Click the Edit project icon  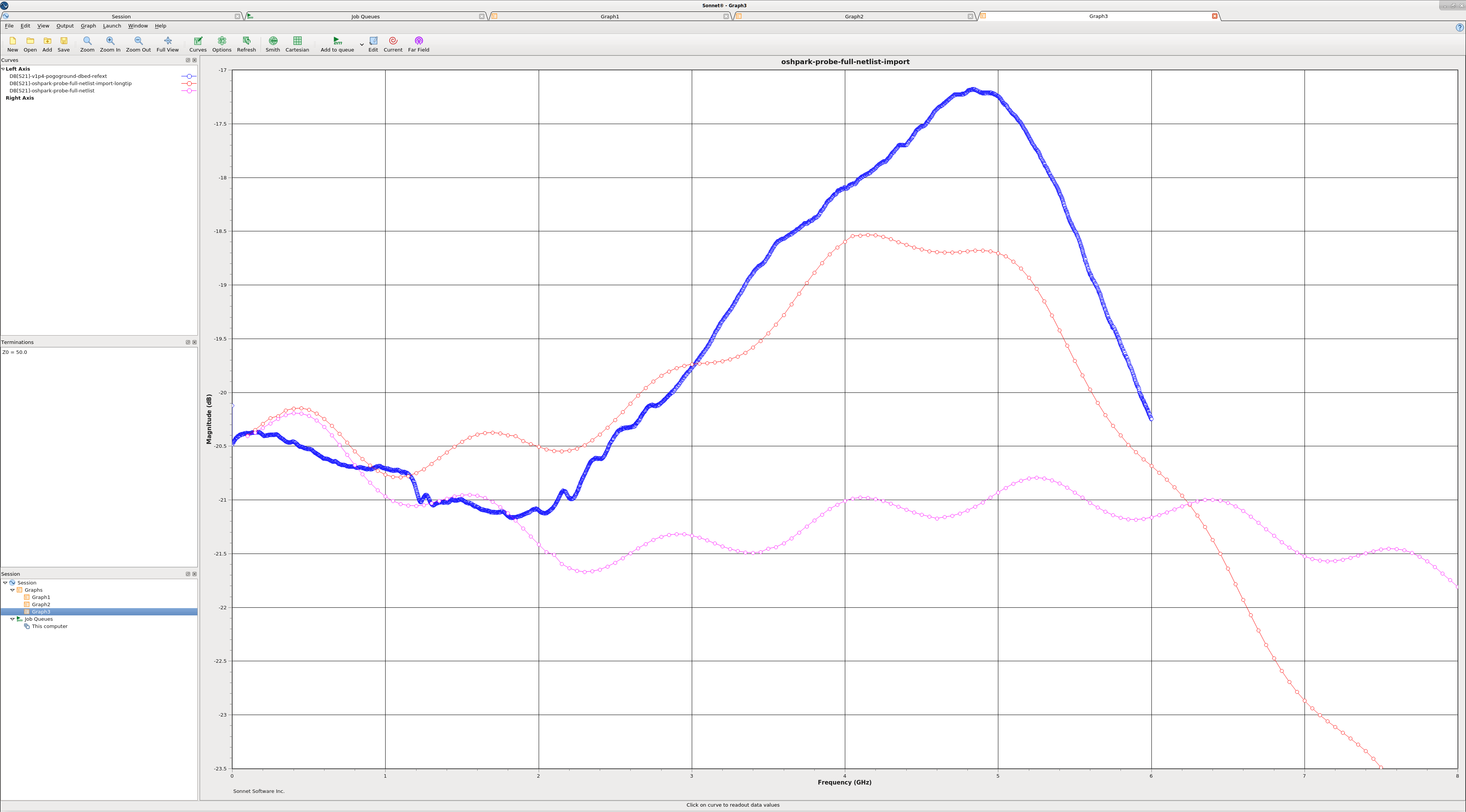click(373, 41)
